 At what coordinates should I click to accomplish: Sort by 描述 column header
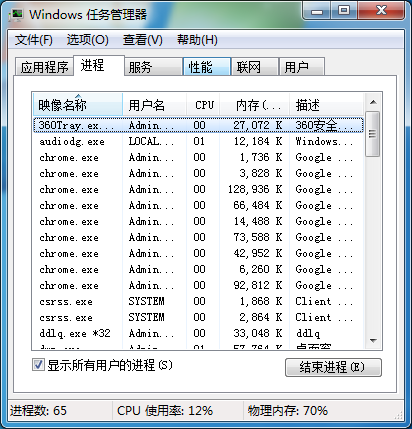coord(326,105)
